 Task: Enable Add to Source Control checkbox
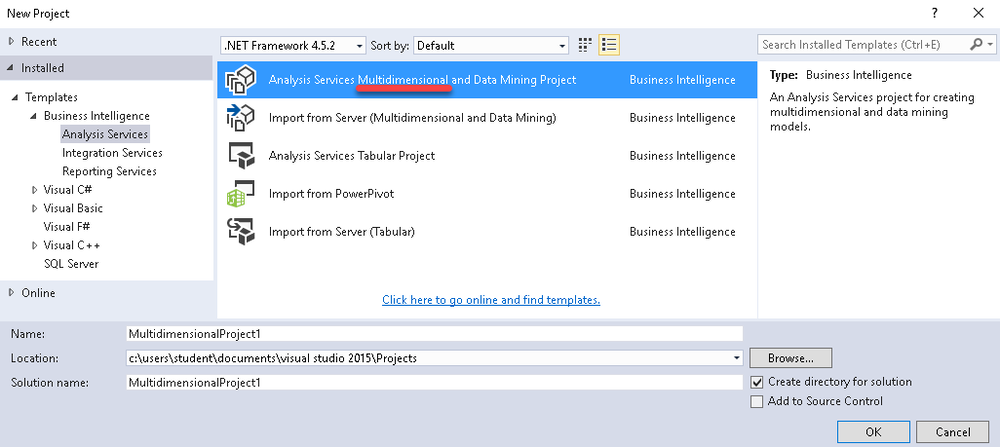pyautogui.click(x=757, y=402)
